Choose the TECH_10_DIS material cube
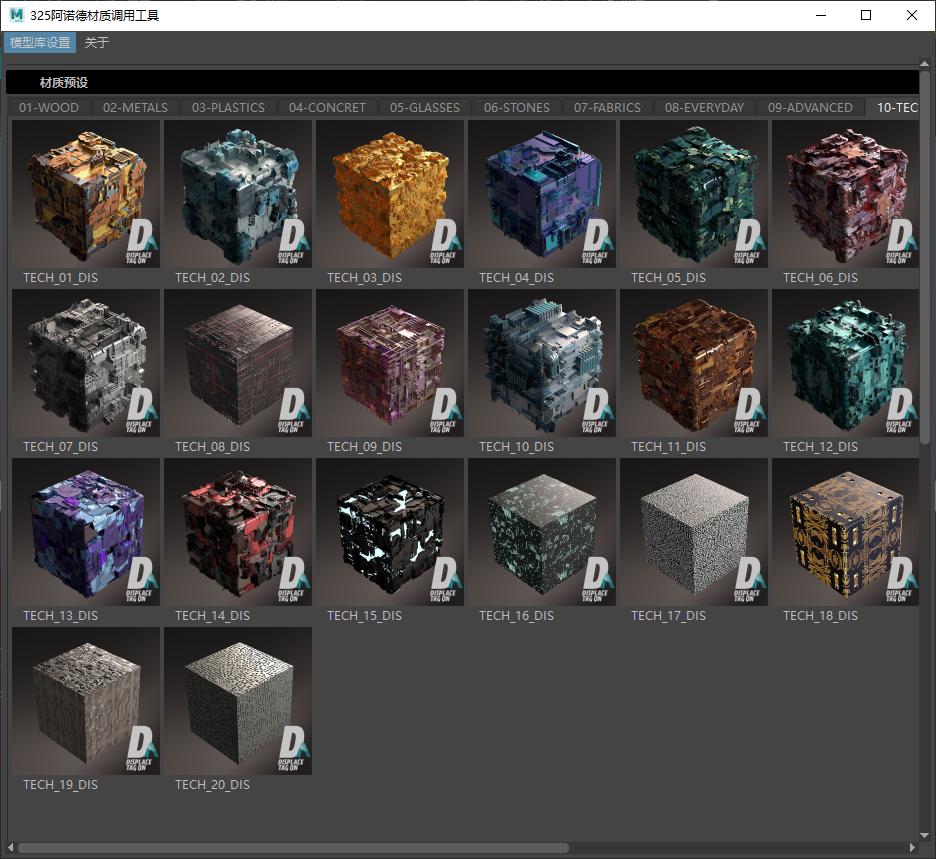This screenshot has height=859, width=936. point(542,363)
